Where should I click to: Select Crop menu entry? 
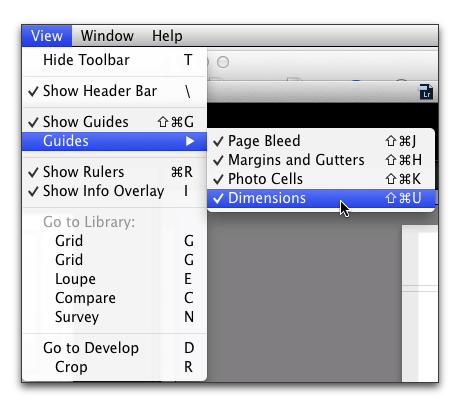(x=114, y=367)
